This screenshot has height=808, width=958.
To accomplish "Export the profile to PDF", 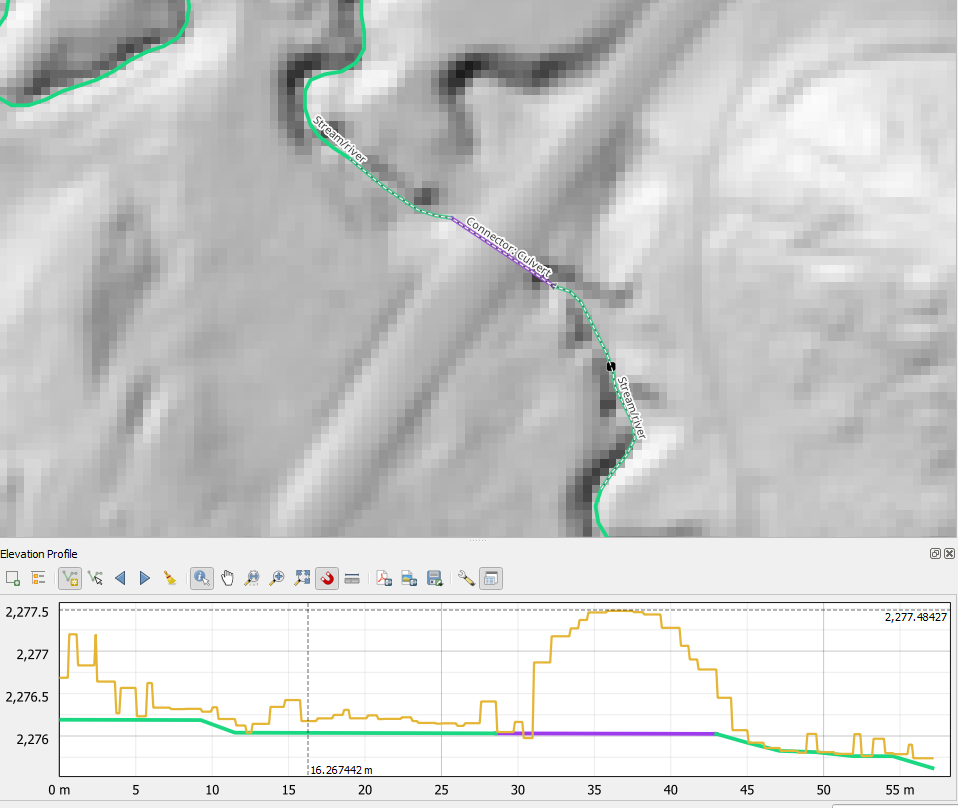I will (x=382, y=577).
